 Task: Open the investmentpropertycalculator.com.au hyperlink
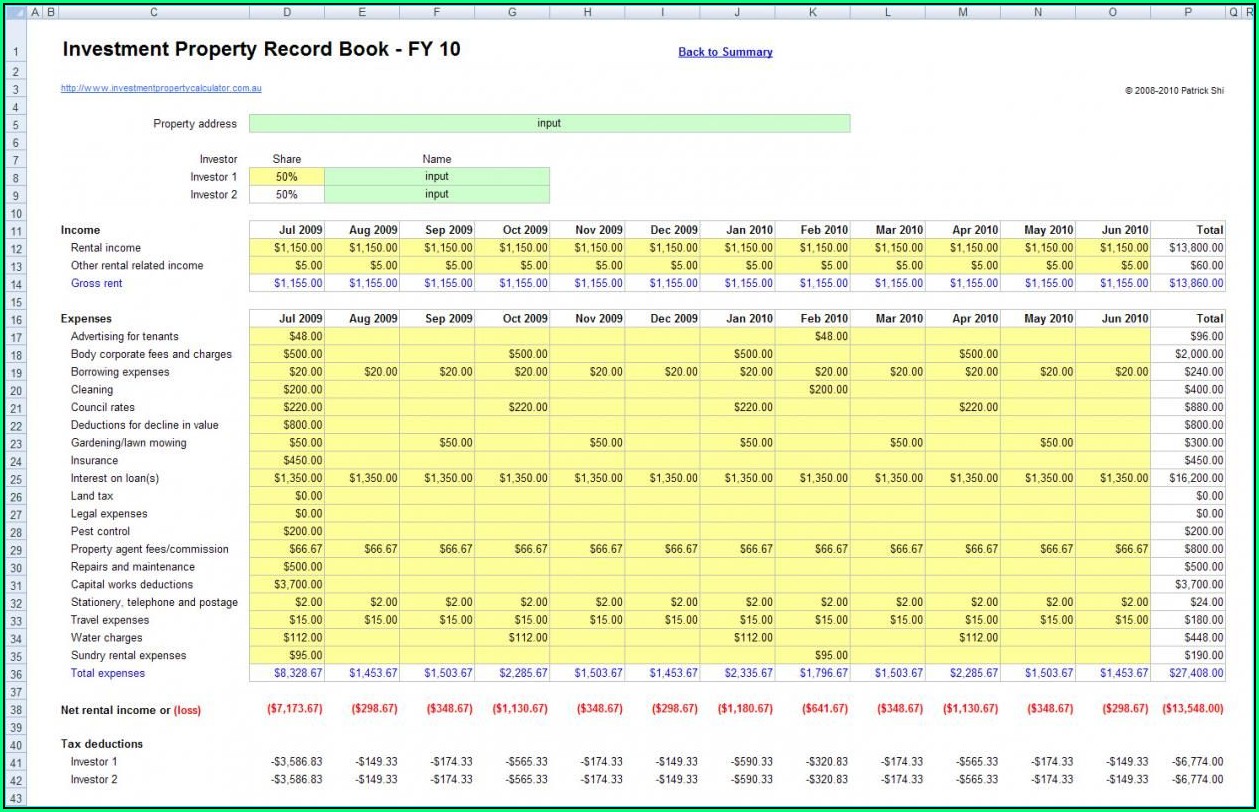point(161,88)
